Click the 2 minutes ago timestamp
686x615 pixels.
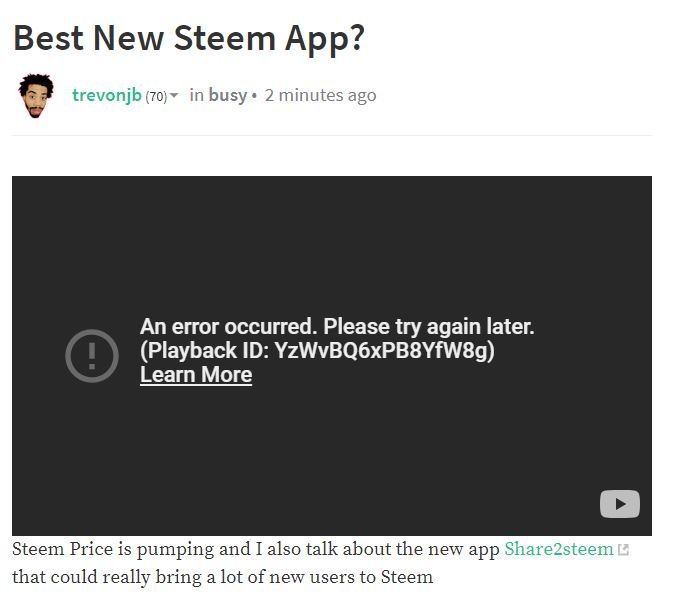point(320,95)
